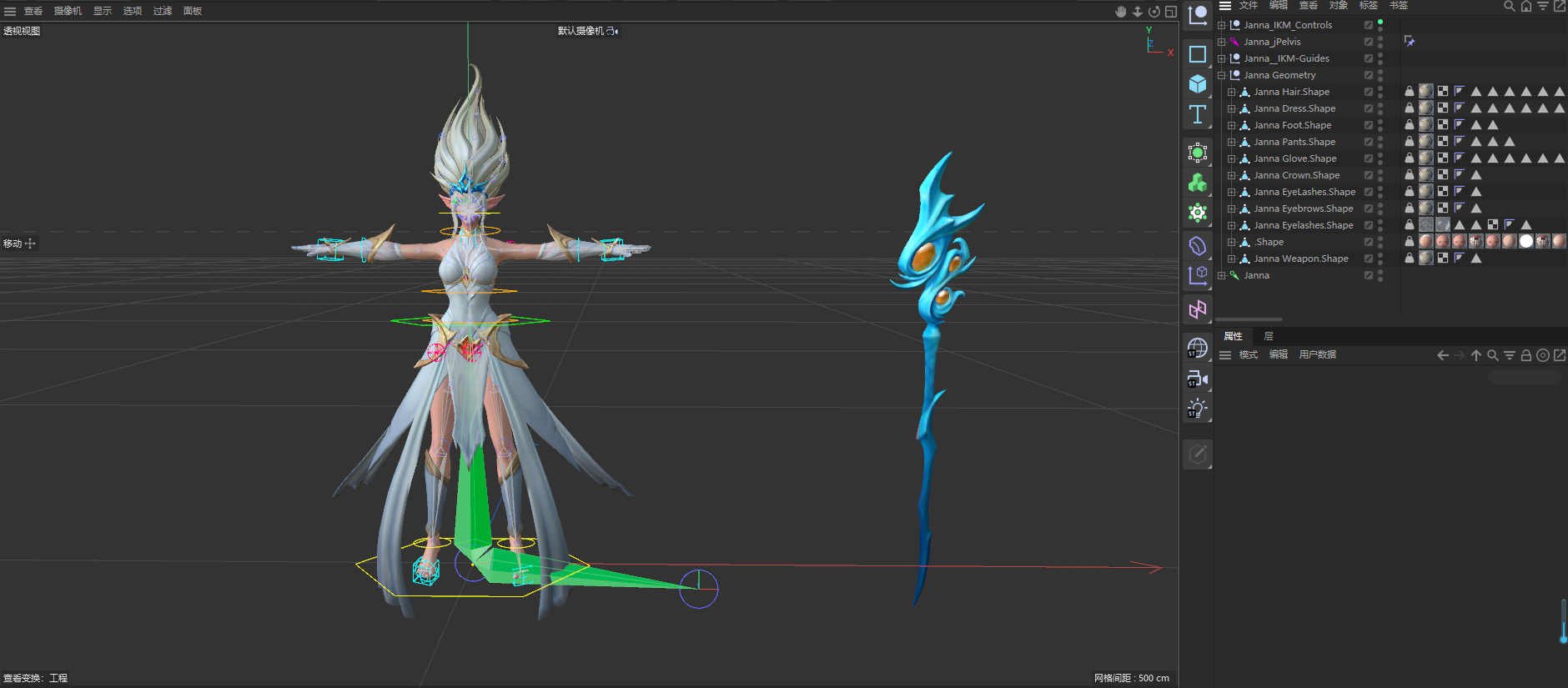Screen dimensions: 1568x688
Task: Expand the Janna Pants.Shape node
Action: pyautogui.click(x=1232, y=142)
